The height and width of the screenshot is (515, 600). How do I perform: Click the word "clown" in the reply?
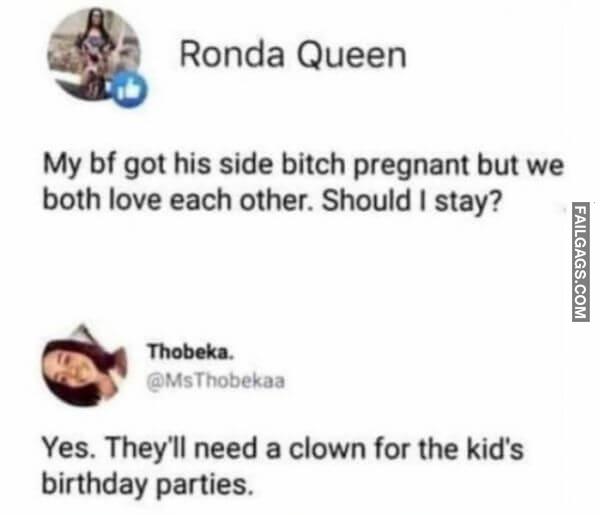[327, 448]
